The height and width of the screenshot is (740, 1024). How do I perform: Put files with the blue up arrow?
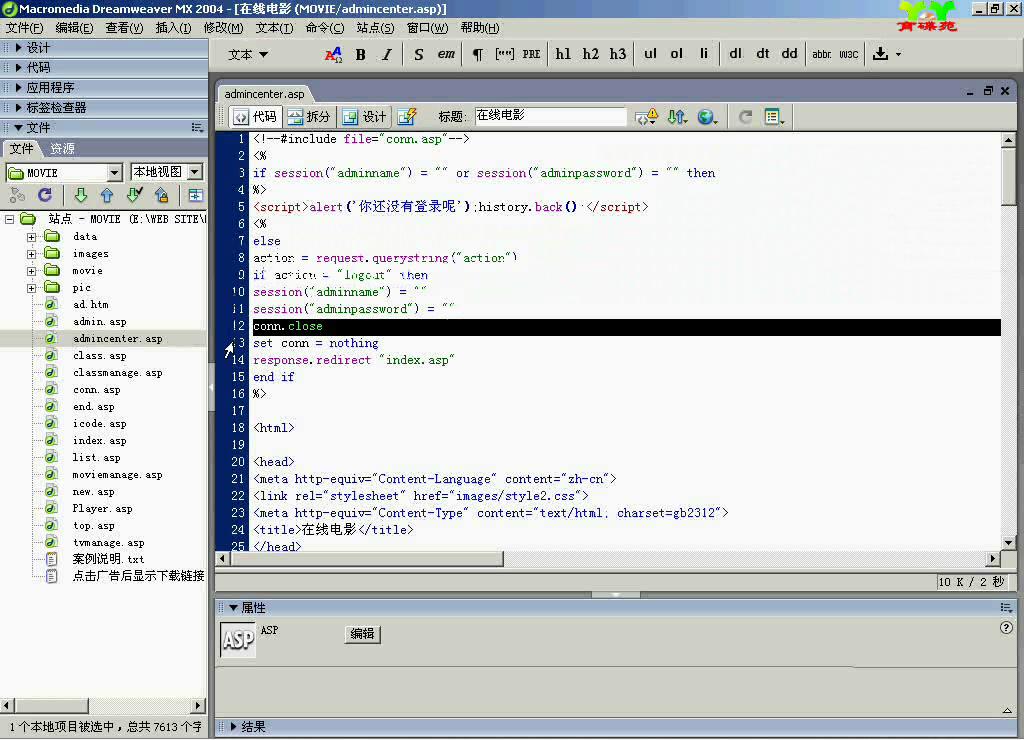[107, 195]
